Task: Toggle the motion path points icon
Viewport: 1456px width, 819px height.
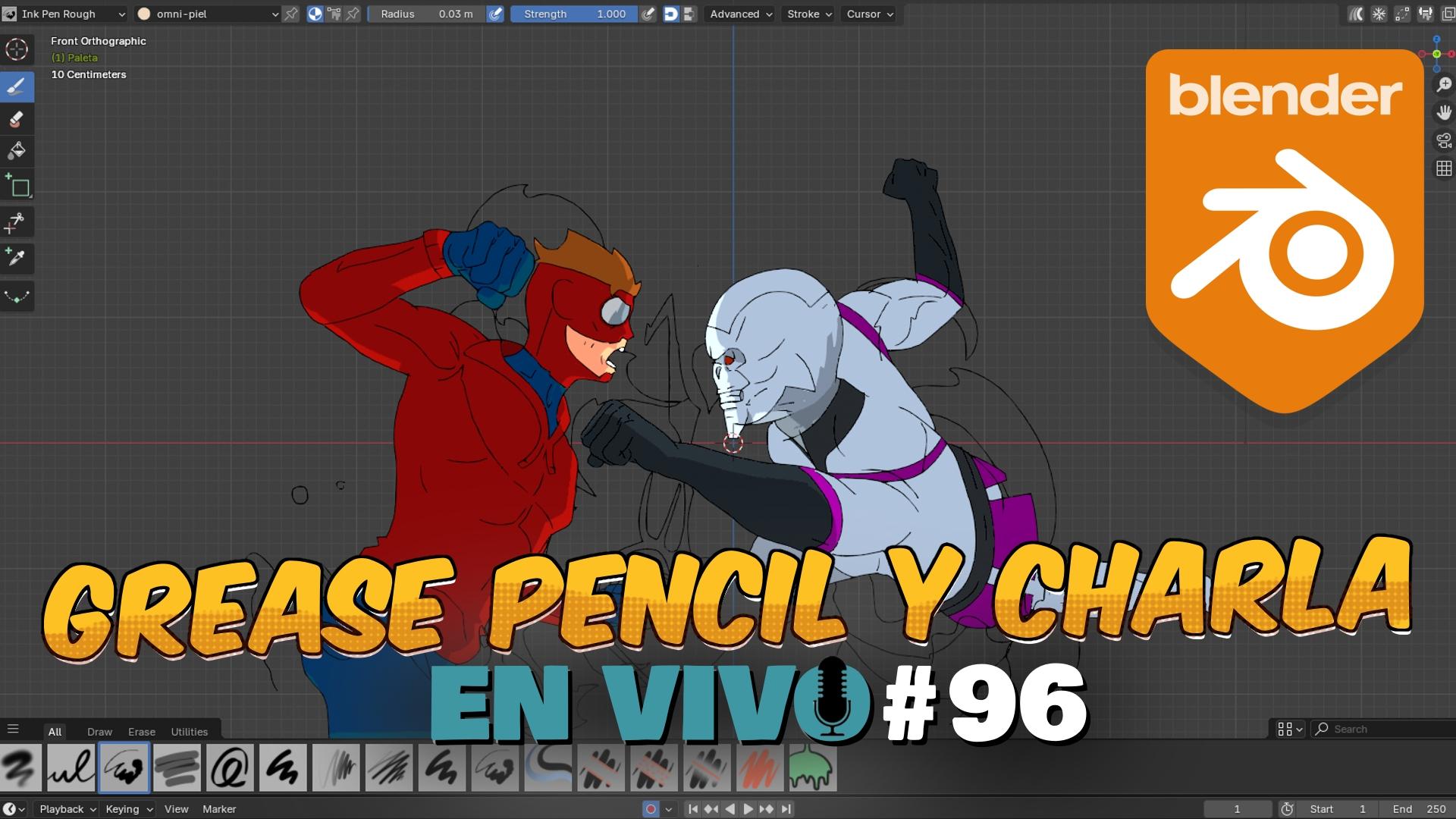Action: click(1402, 14)
